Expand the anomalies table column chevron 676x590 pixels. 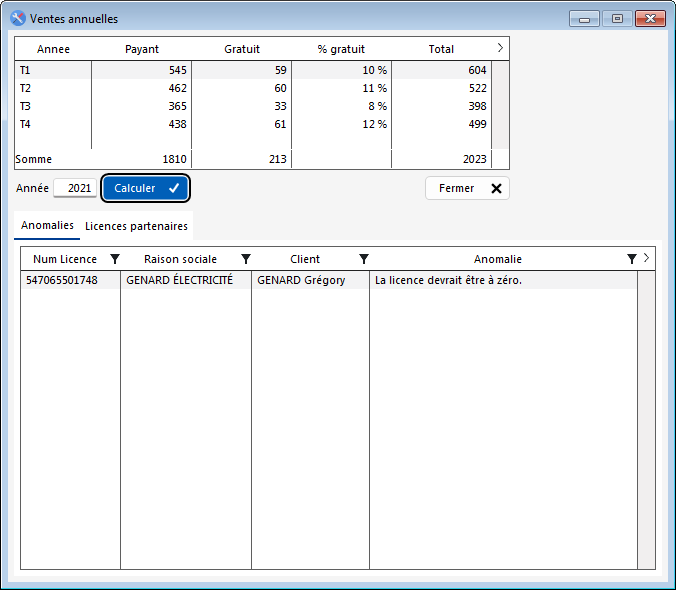point(646,259)
